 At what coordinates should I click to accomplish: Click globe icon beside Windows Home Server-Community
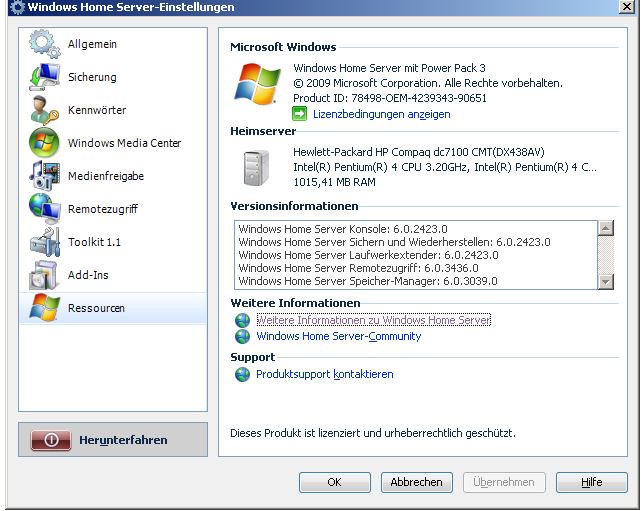(242, 336)
